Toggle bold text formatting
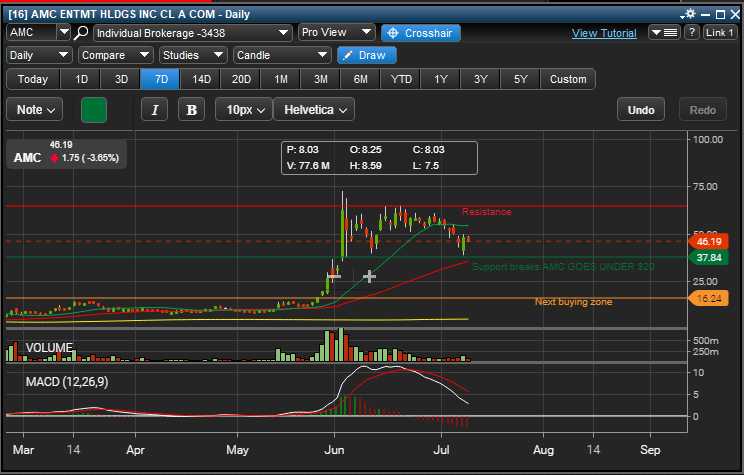Image resolution: width=744 pixels, height=475 pixels. pyautogui.click(x=191, y=110)
